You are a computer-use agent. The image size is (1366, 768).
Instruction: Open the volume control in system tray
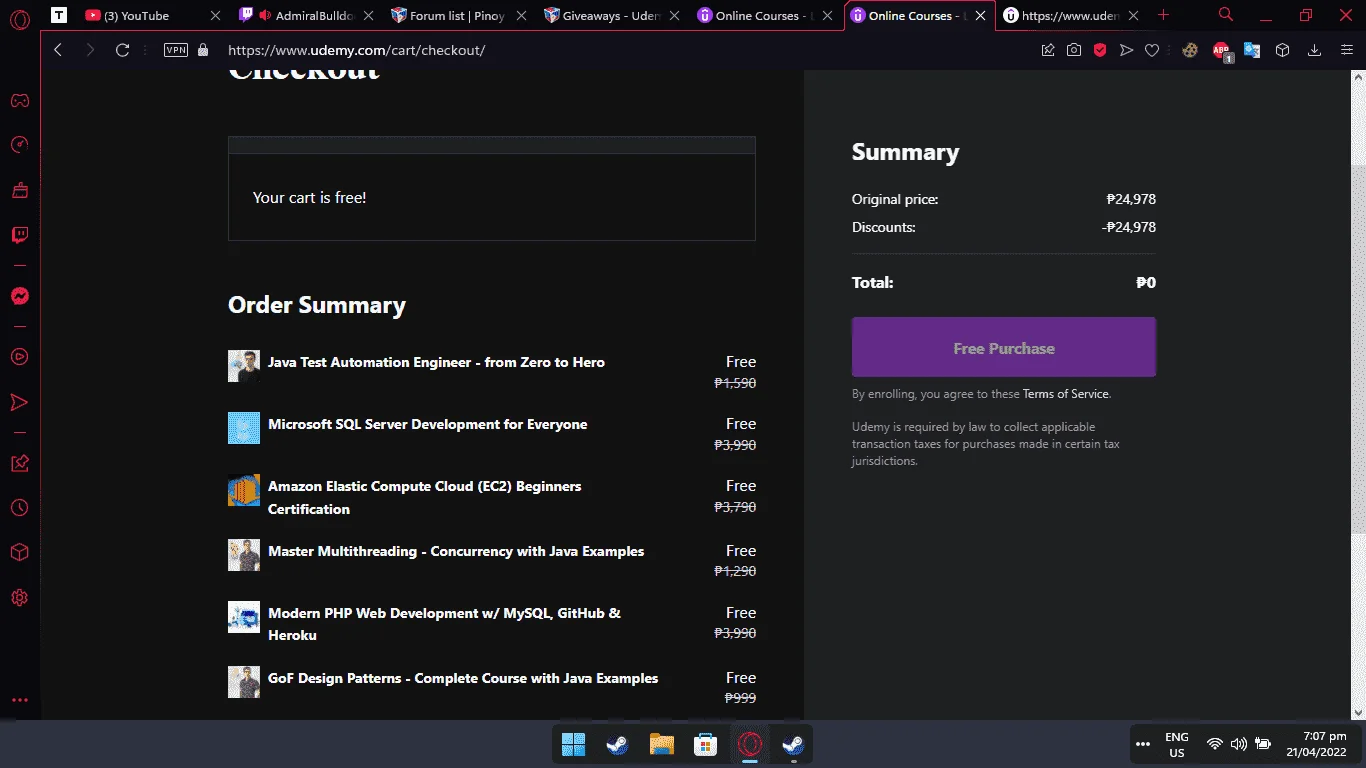1239,744
